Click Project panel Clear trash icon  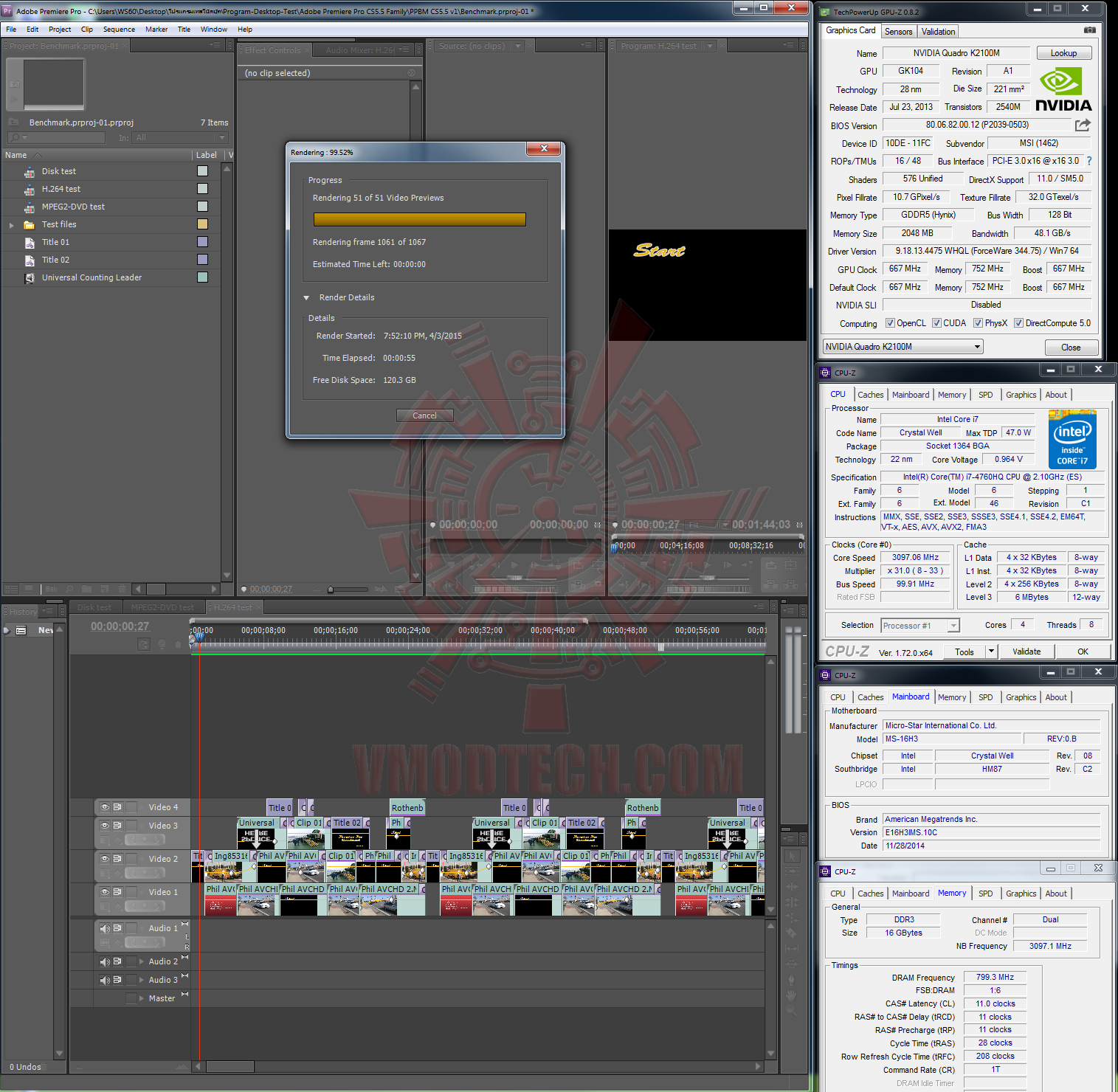[x=122, y=589]
